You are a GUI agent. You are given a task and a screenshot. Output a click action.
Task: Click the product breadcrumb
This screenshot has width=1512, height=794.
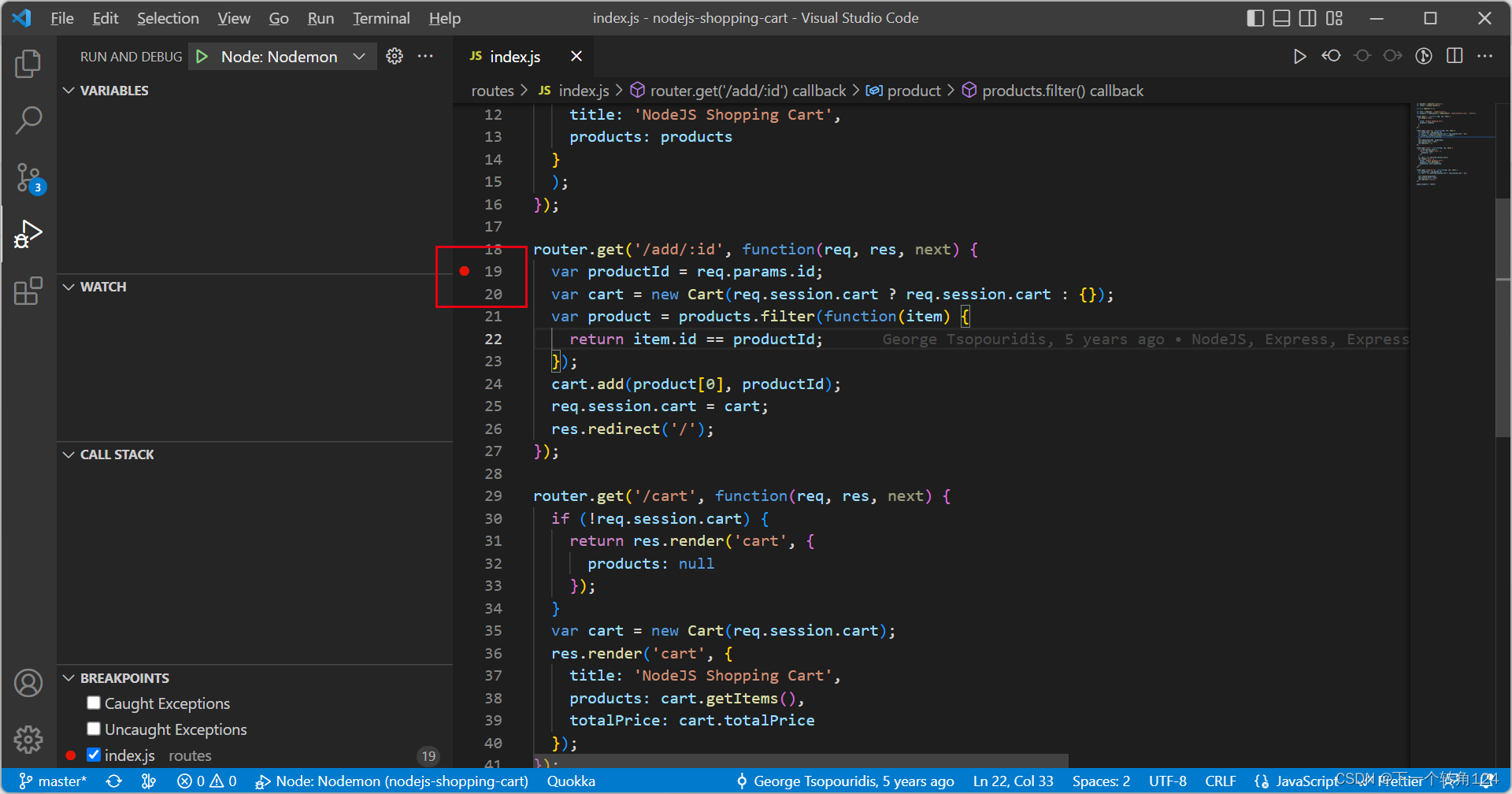click(x=903, y=91)
